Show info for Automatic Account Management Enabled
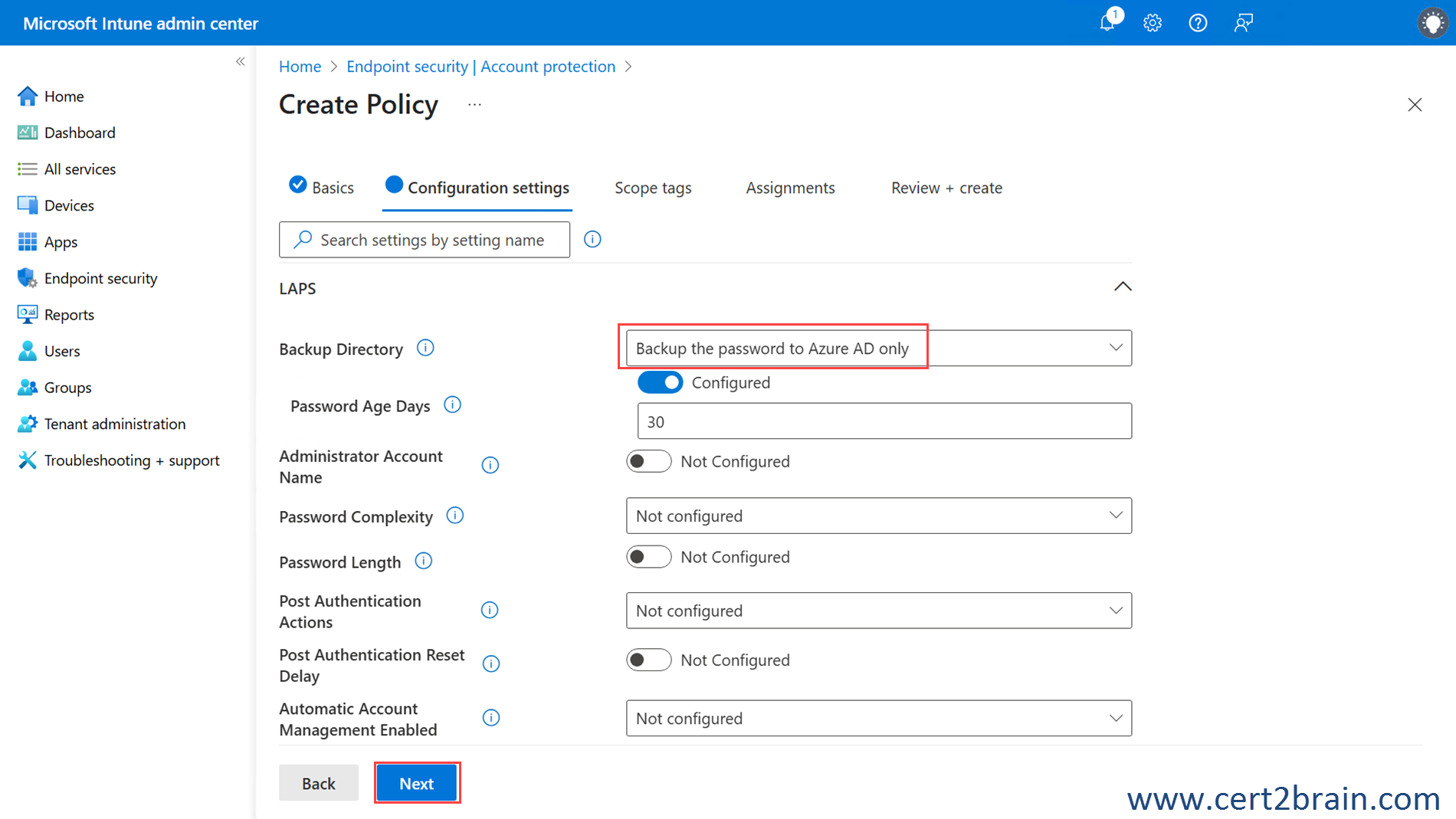Screen dimensions: 1456x819 [491, 717]
